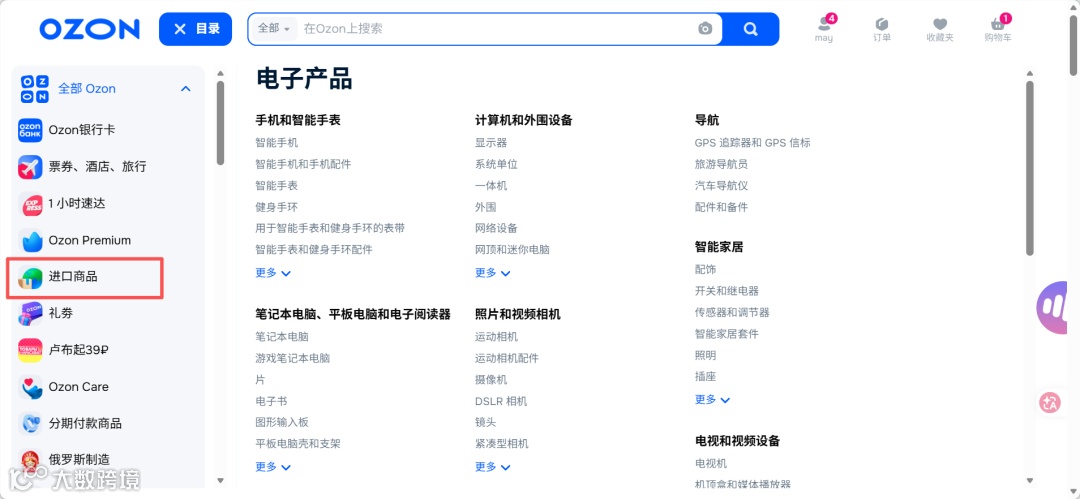This screenshot has height=499, width=1080.
Task: Open the 智能手机 link
Action: 276,143
